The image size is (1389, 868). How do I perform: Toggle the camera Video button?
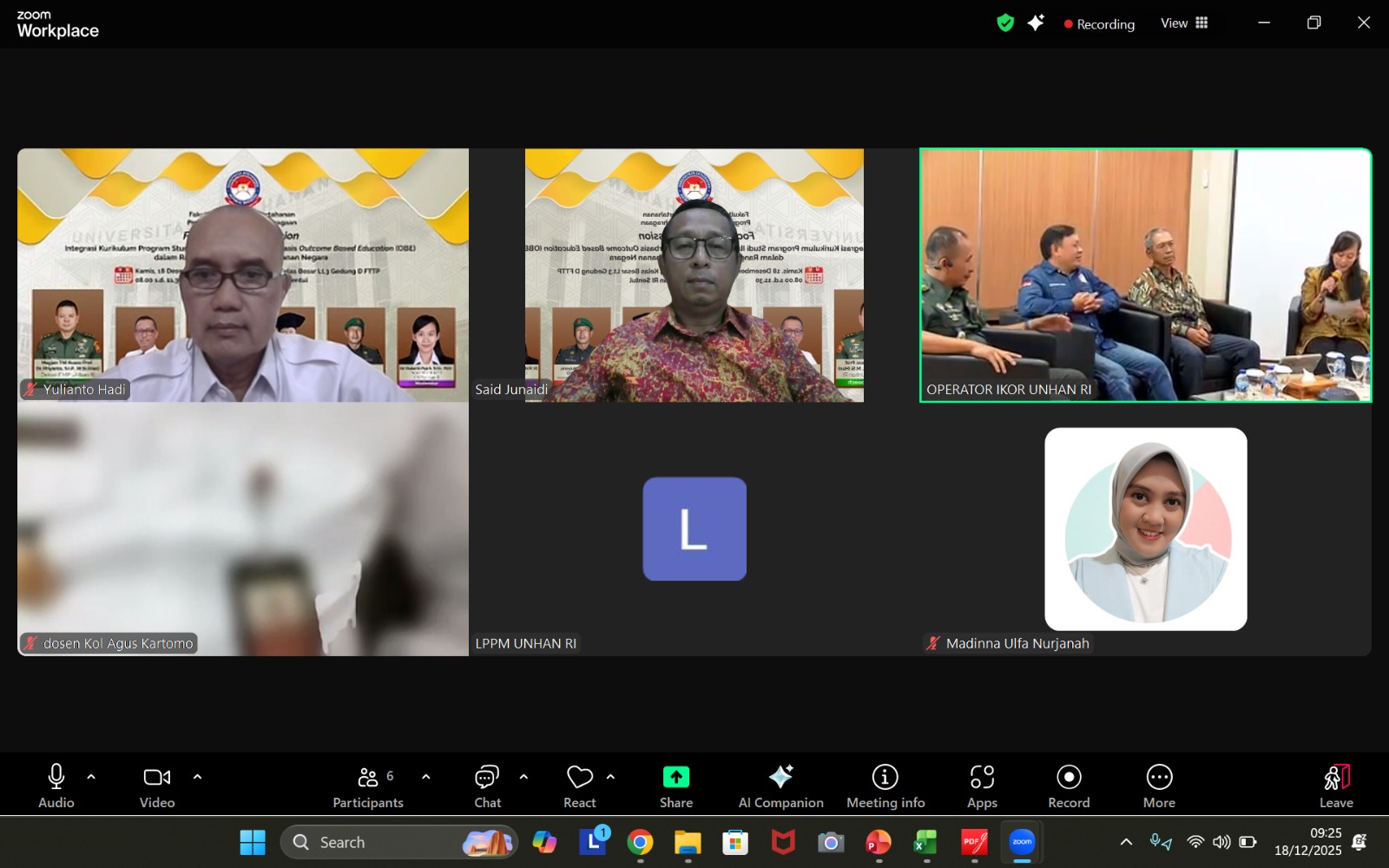pyautogui.click(x=157, y=777)
